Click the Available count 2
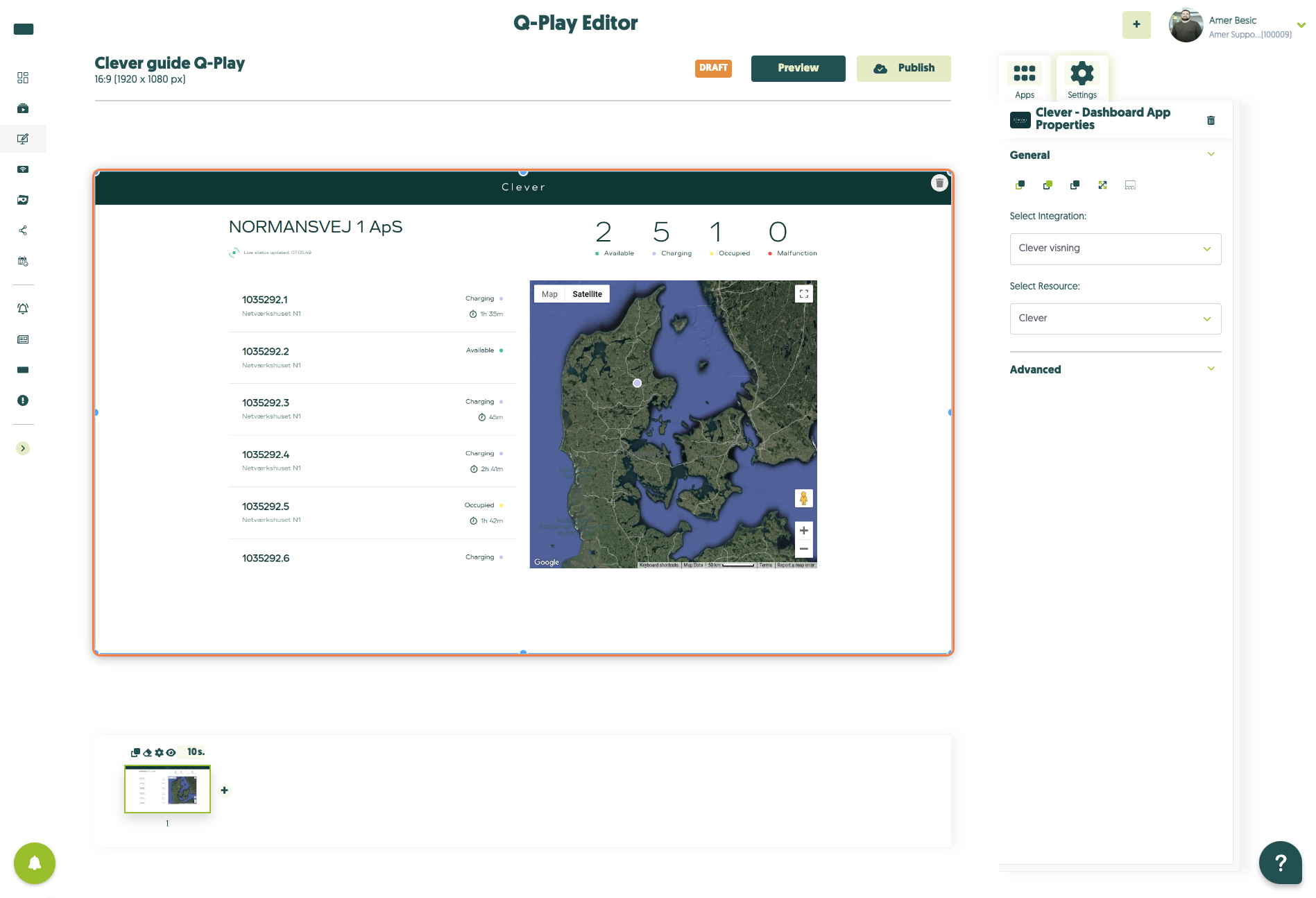The height and width of the screenshot is (898, 1316). 604,232
